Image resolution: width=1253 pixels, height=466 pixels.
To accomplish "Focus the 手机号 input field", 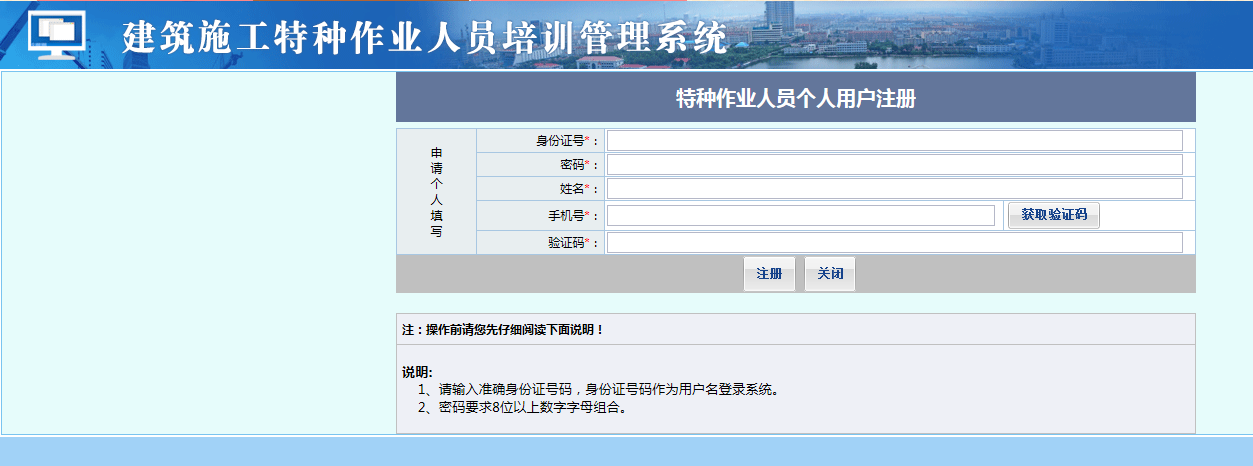I will tap(800, 216).
